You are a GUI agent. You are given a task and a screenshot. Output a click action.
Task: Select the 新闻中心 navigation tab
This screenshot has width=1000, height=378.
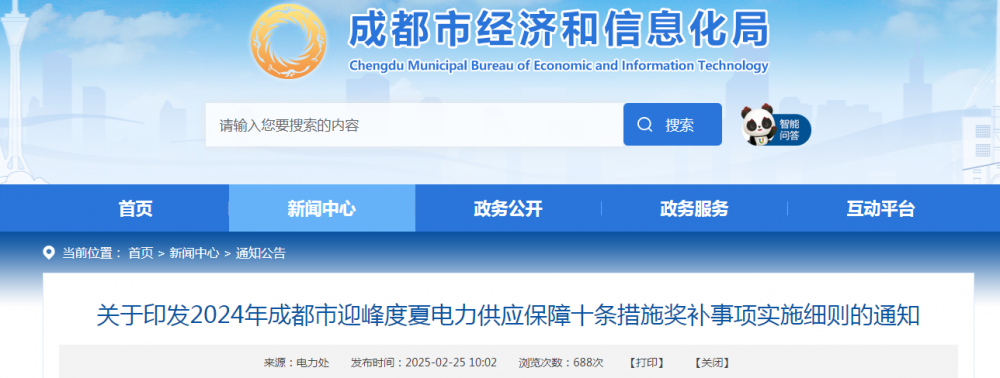coord(322,208)
